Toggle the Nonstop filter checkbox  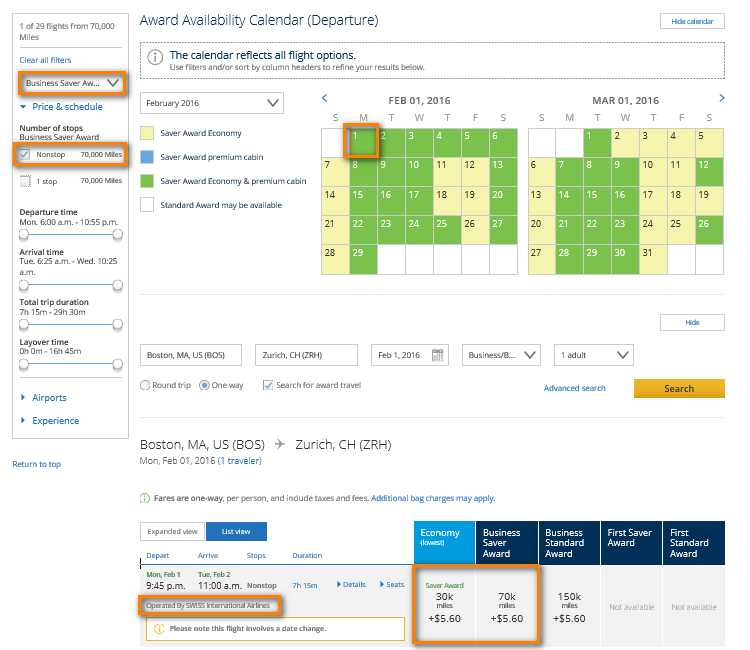click(26, 155)
